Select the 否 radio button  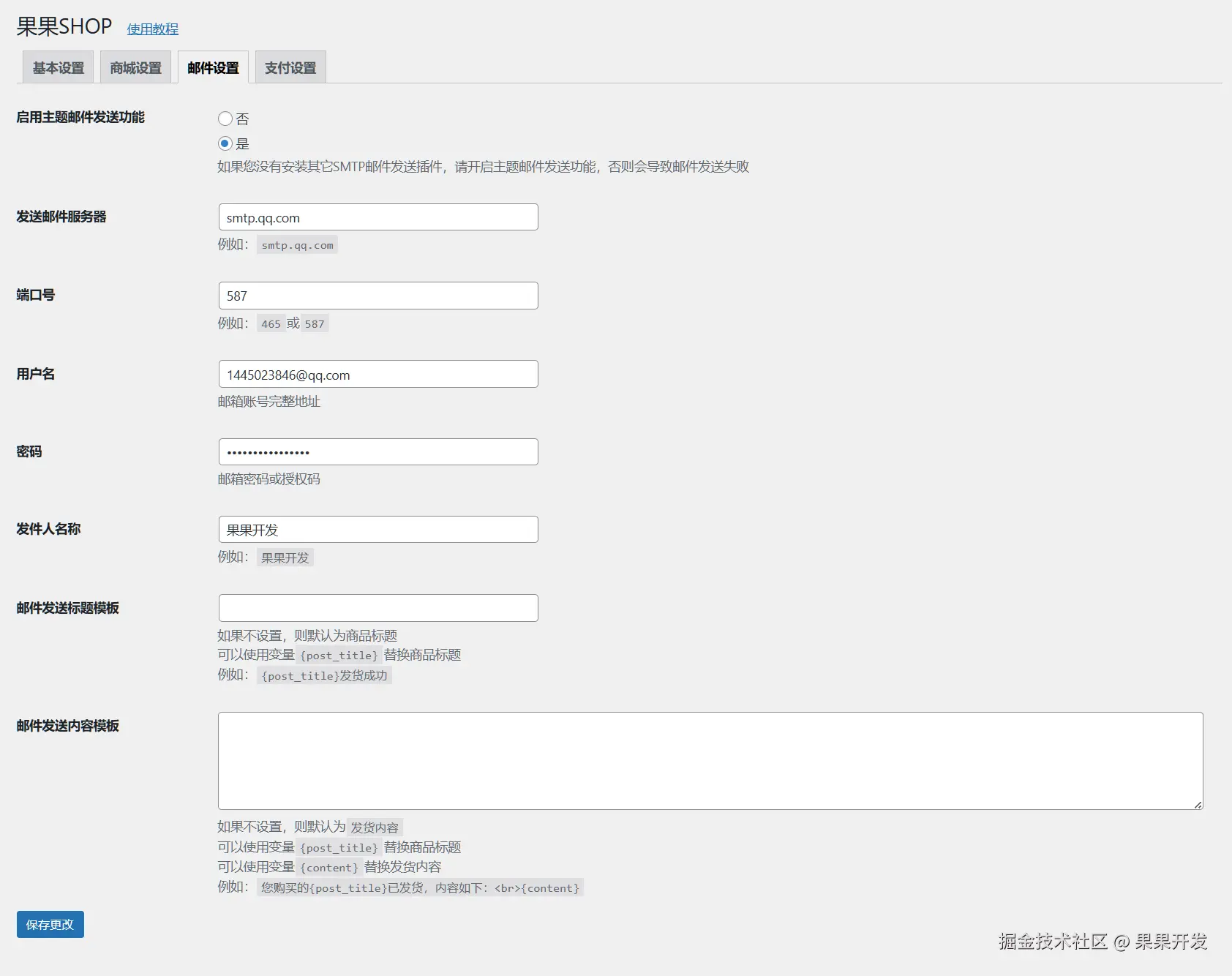pyautogui.click(x=225, y=119)
